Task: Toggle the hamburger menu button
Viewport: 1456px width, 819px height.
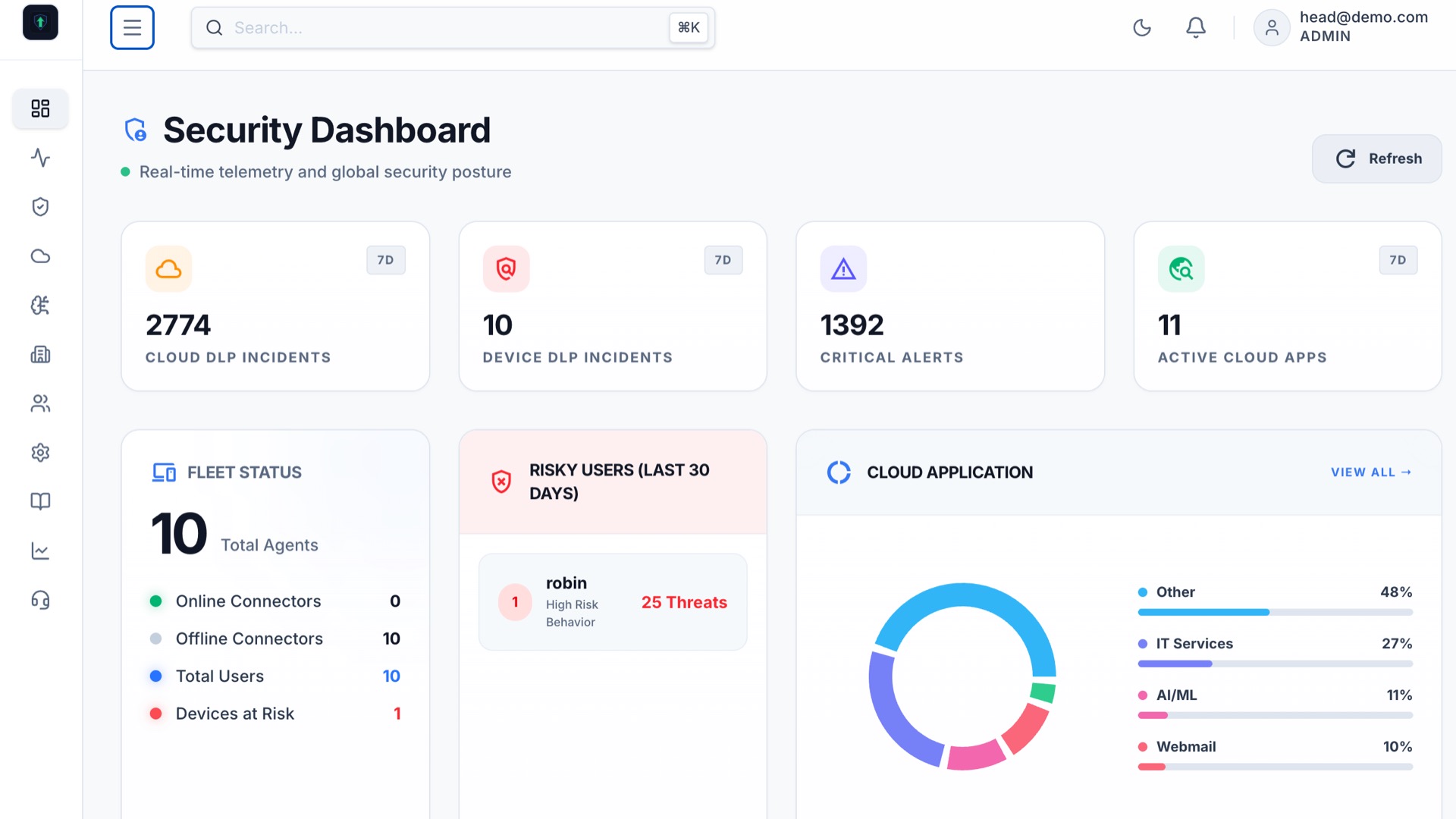Action: click(x=132, y=27)
